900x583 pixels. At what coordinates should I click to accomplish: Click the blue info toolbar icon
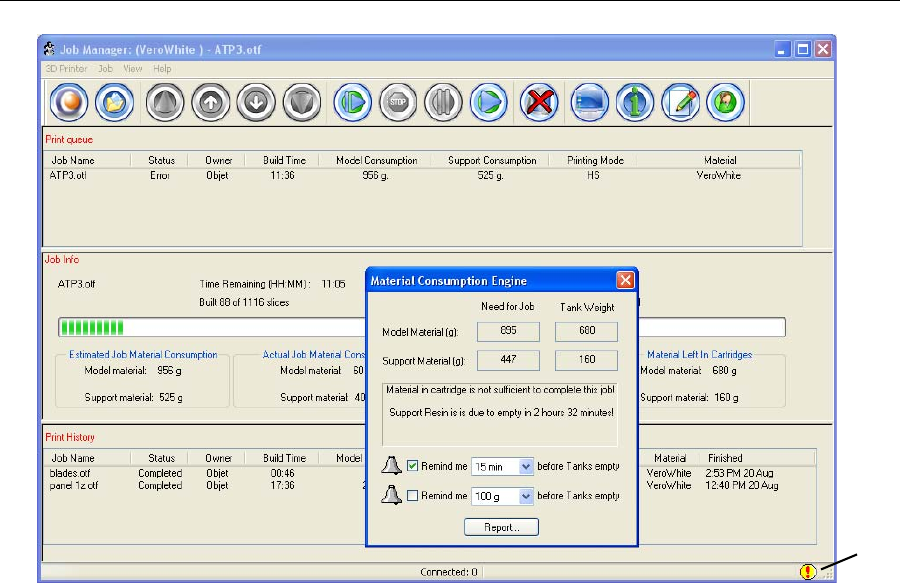point(634,103)
